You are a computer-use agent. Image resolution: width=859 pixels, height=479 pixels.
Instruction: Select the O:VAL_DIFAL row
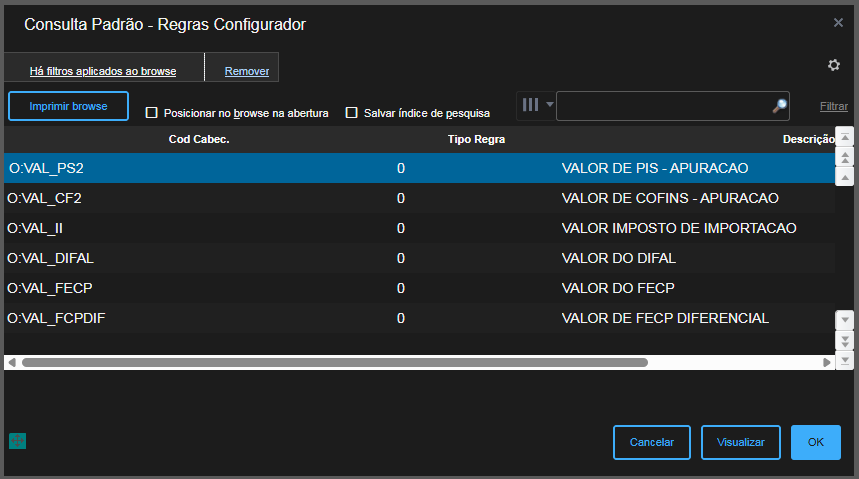click(x=300, y=258)
